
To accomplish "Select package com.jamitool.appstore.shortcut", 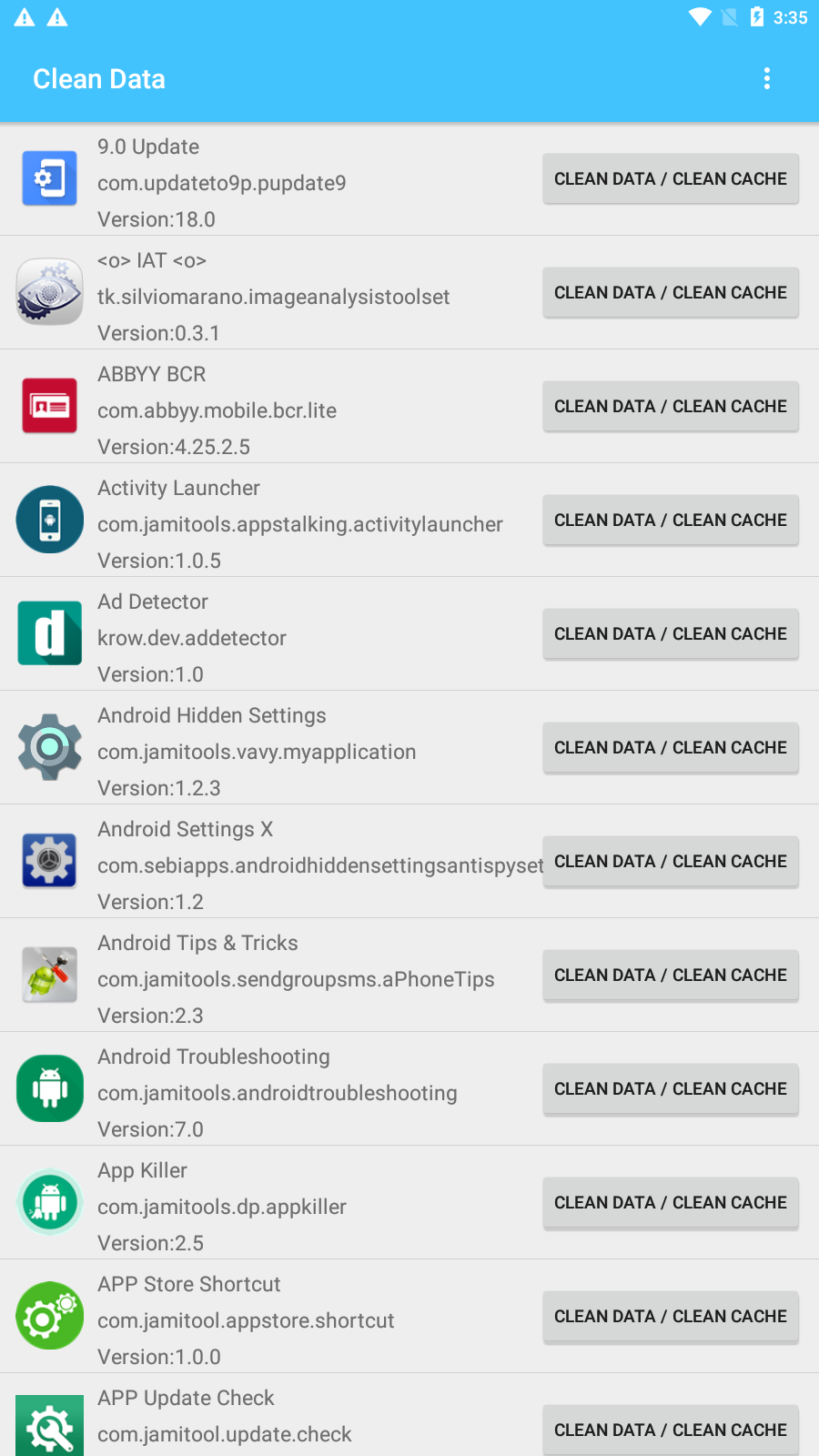I will 247,1320.
